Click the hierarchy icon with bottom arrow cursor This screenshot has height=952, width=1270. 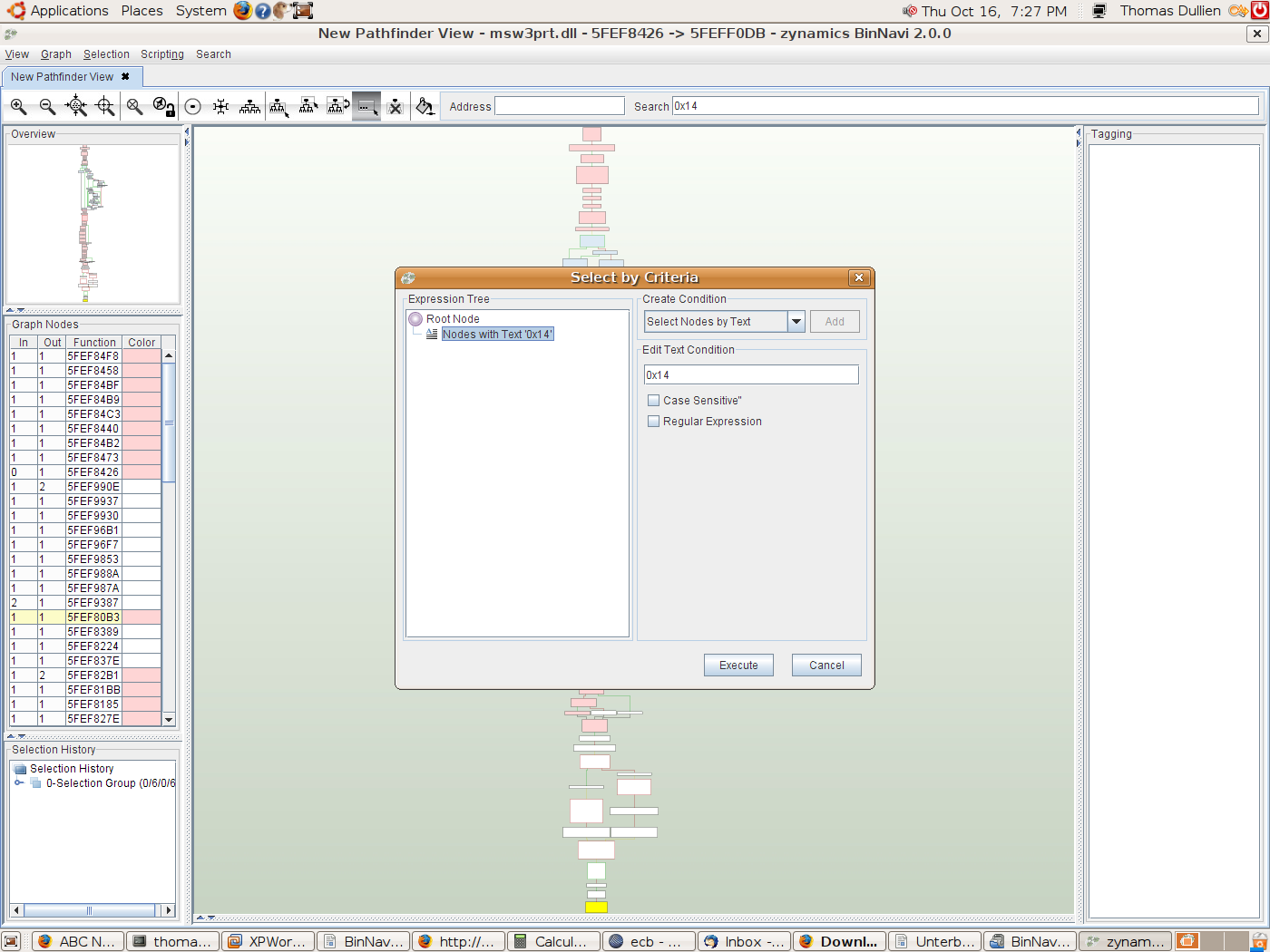[x=278, y=106]
